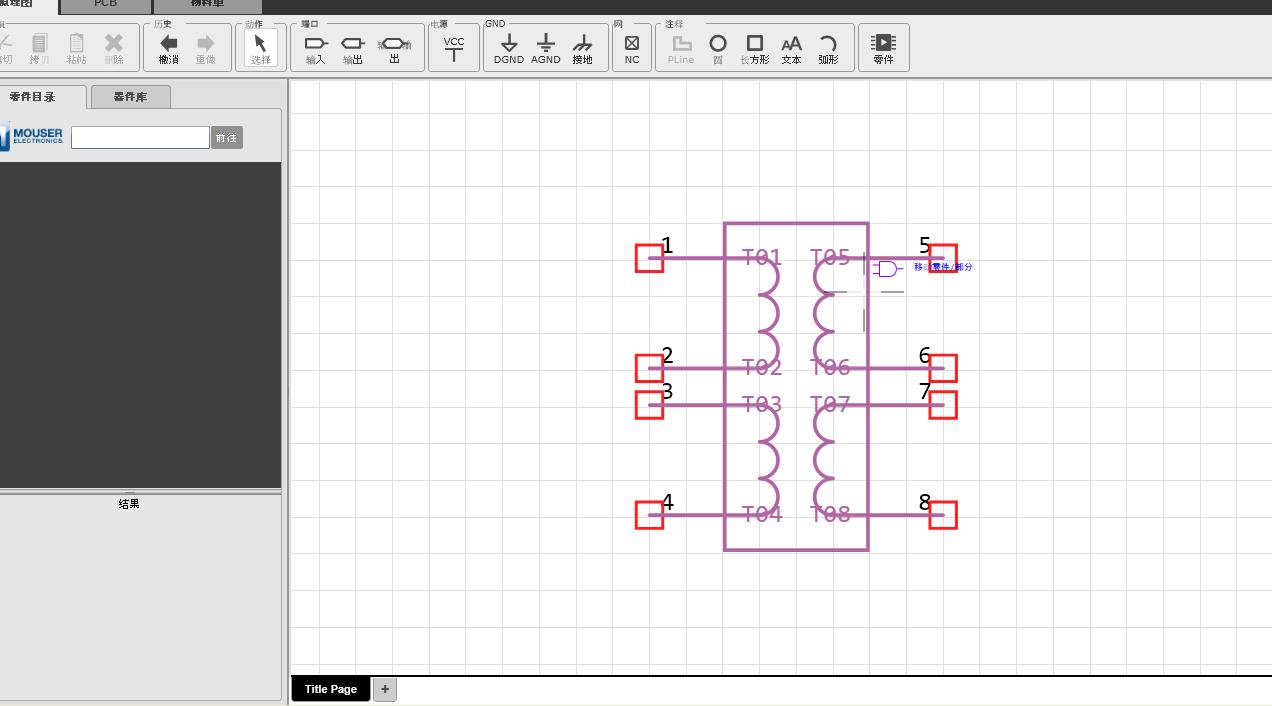The height and width of the screenshot is (706, 1272).
Task: Select the PLine annotation tool
Action: tap(681, 48)
